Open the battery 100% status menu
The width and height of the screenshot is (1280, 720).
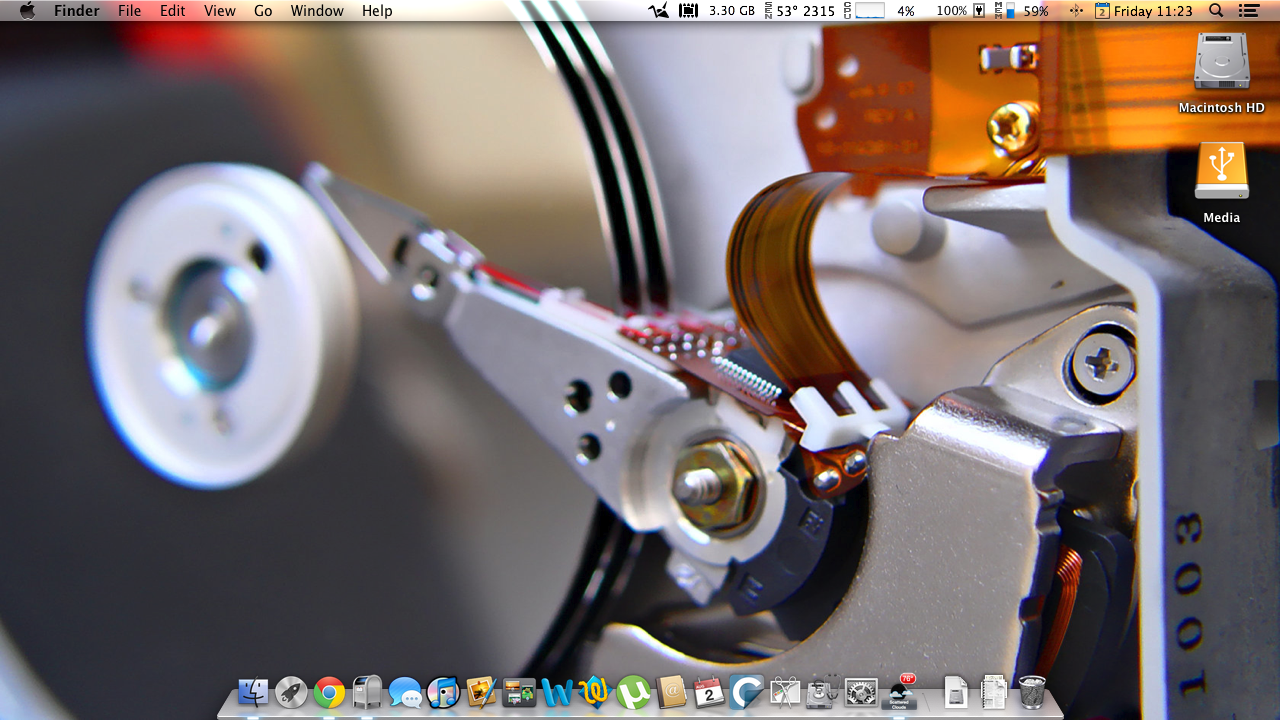(960, 11)
